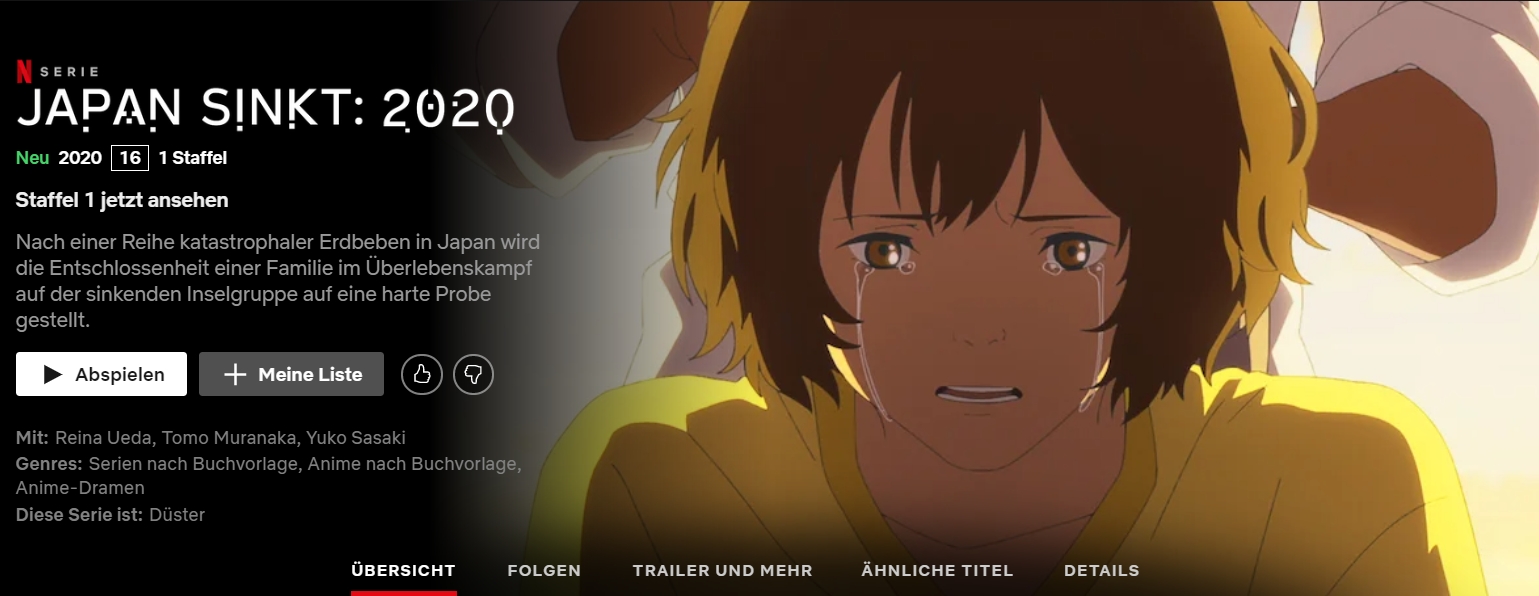Click the Netflix N logo
The image size is (1539, 596).
point(22,71)
